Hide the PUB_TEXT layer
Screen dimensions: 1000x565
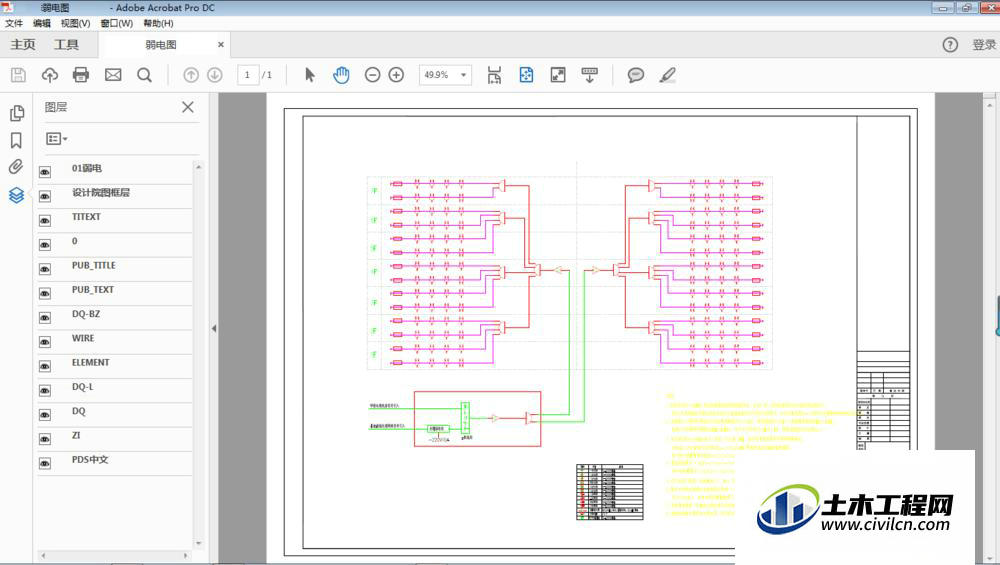pyautogui.click(x=45, y=293)
